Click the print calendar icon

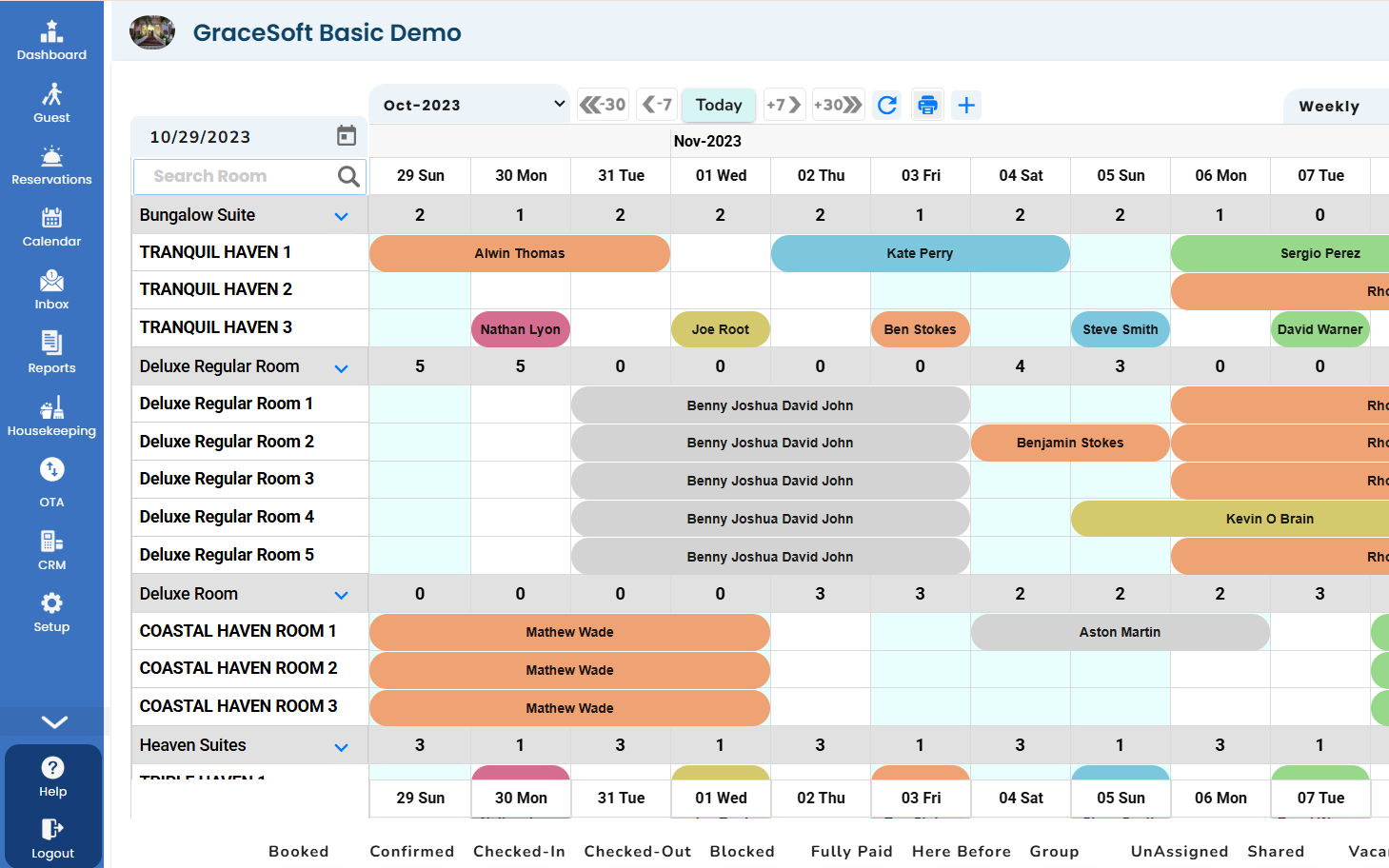click(927, 105)
